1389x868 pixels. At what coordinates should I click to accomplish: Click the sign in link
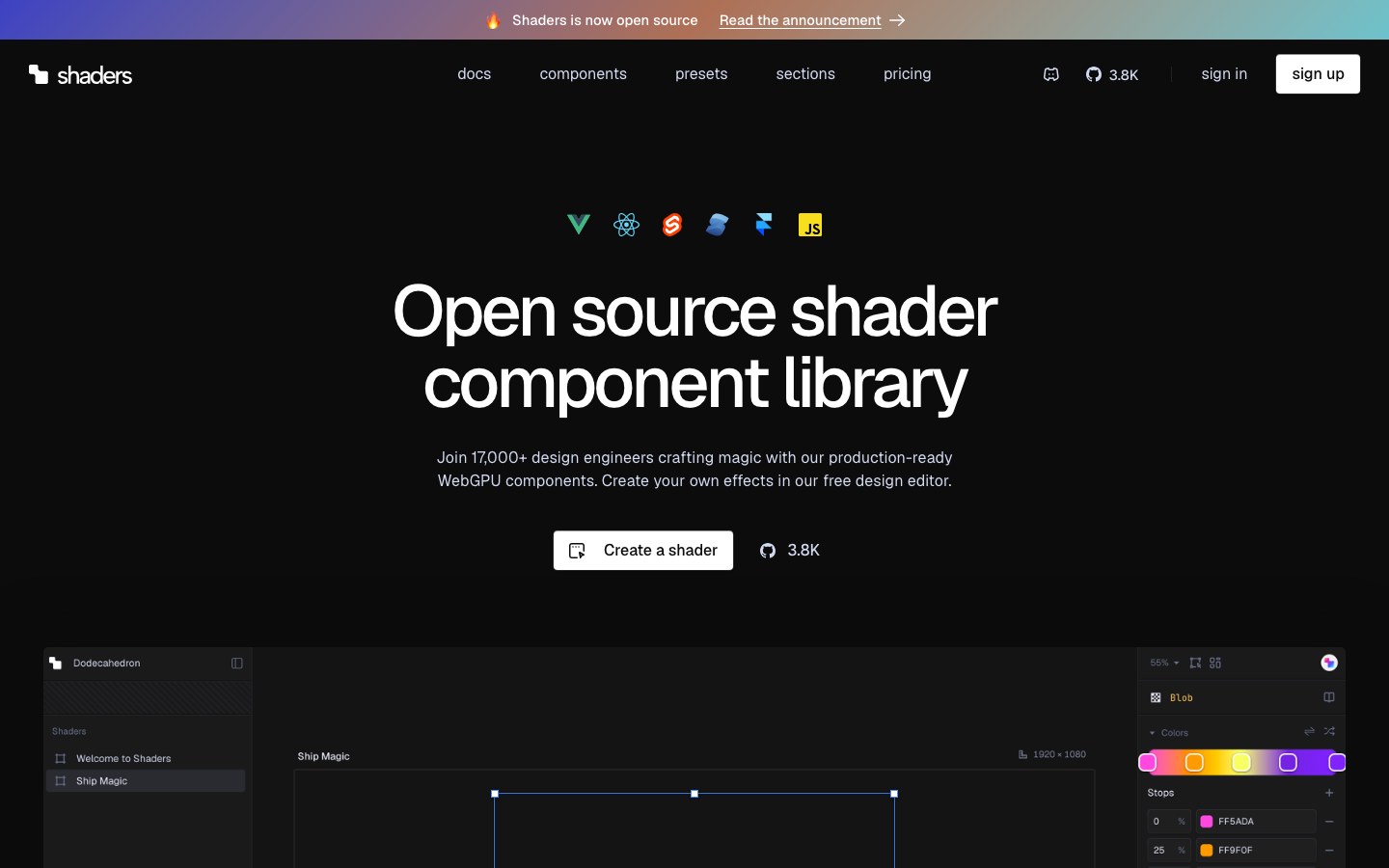[x=1224, y=74]
